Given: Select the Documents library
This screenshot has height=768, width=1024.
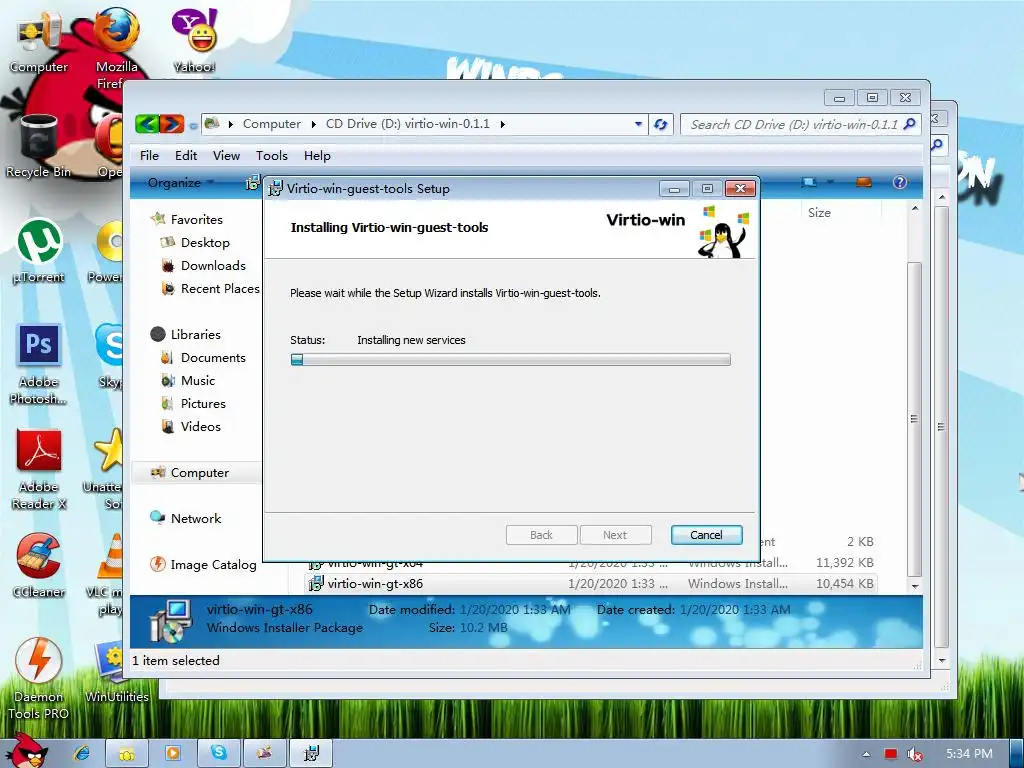Looking at the screenshot, I should tap(213, 357).
